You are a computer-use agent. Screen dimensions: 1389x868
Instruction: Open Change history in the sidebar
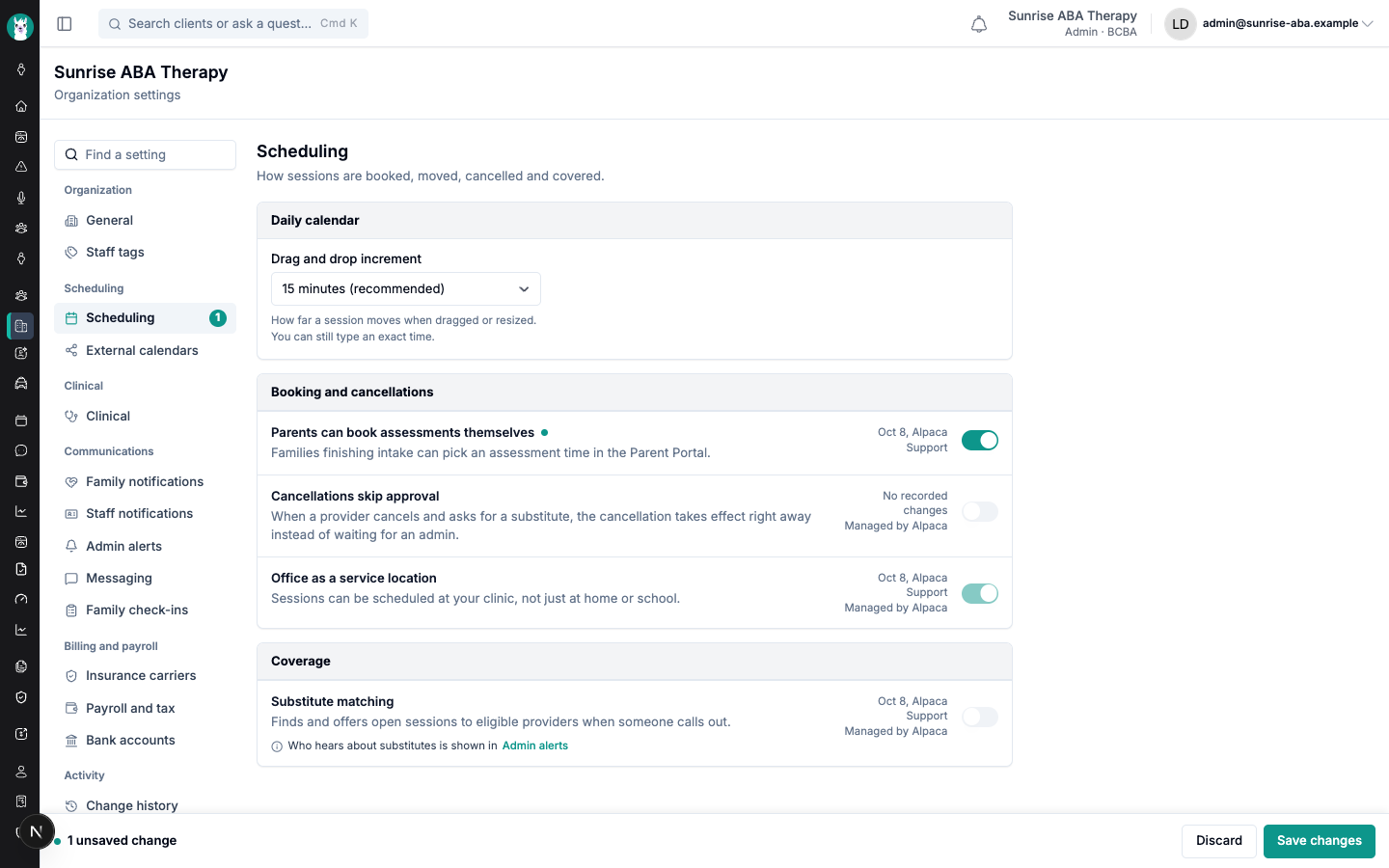coord(145,806)
